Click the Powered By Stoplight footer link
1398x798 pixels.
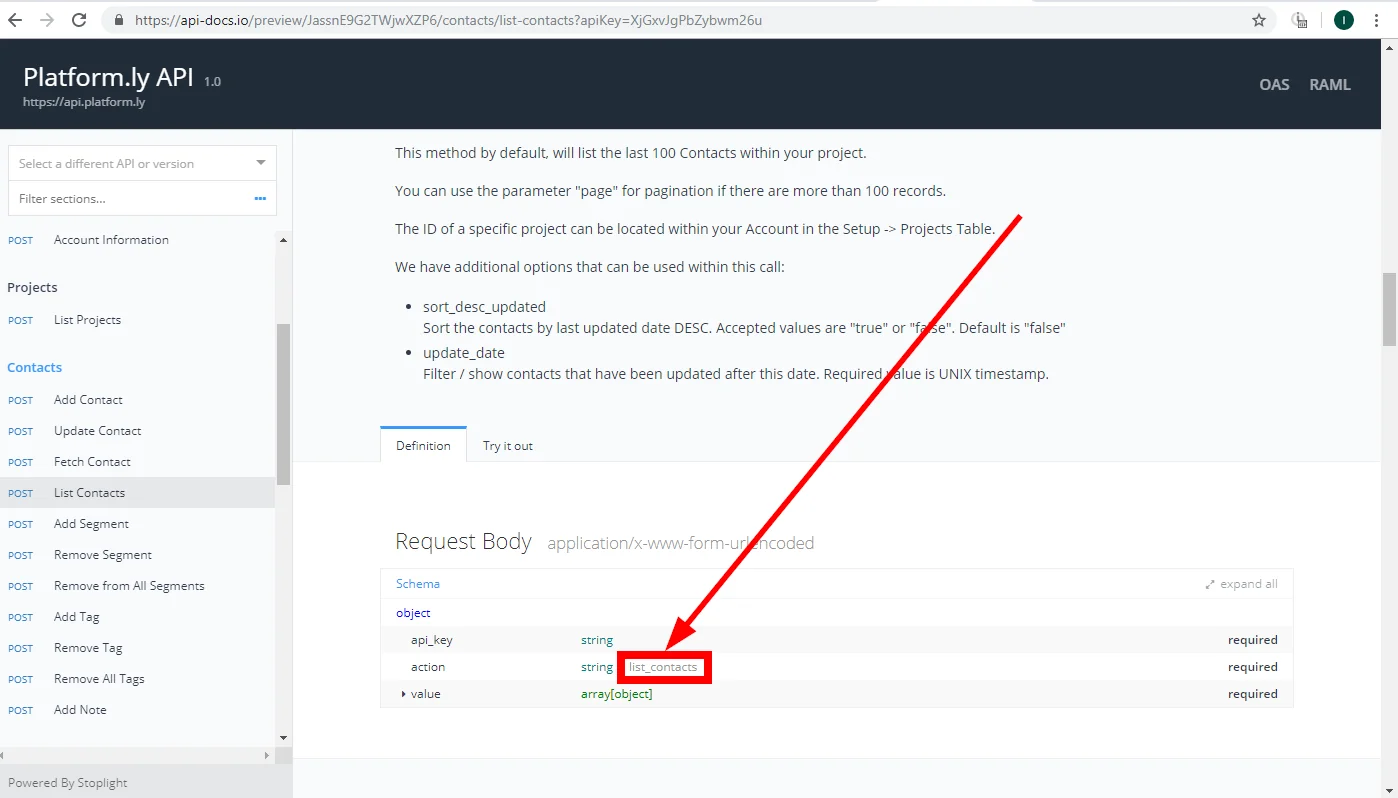(68, 783)
